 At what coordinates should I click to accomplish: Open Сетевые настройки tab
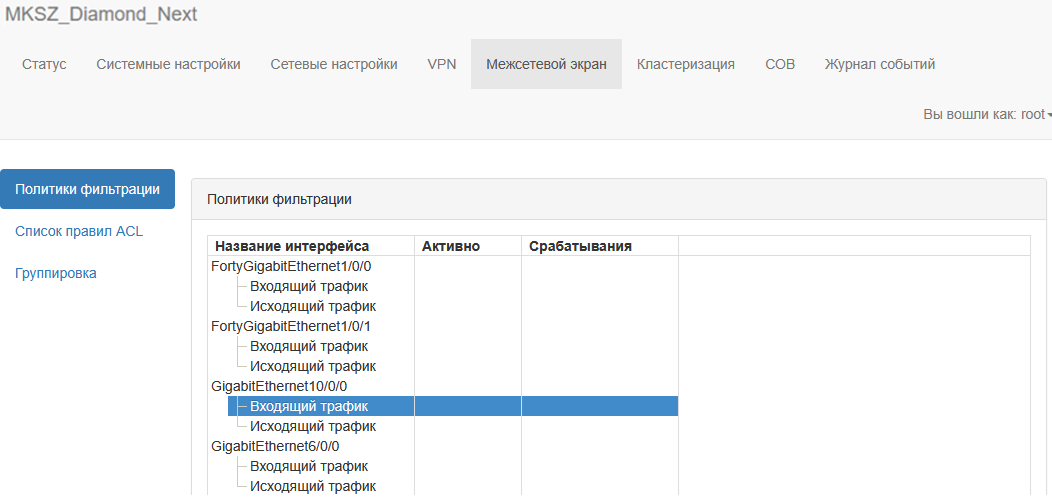pos(334,64)
